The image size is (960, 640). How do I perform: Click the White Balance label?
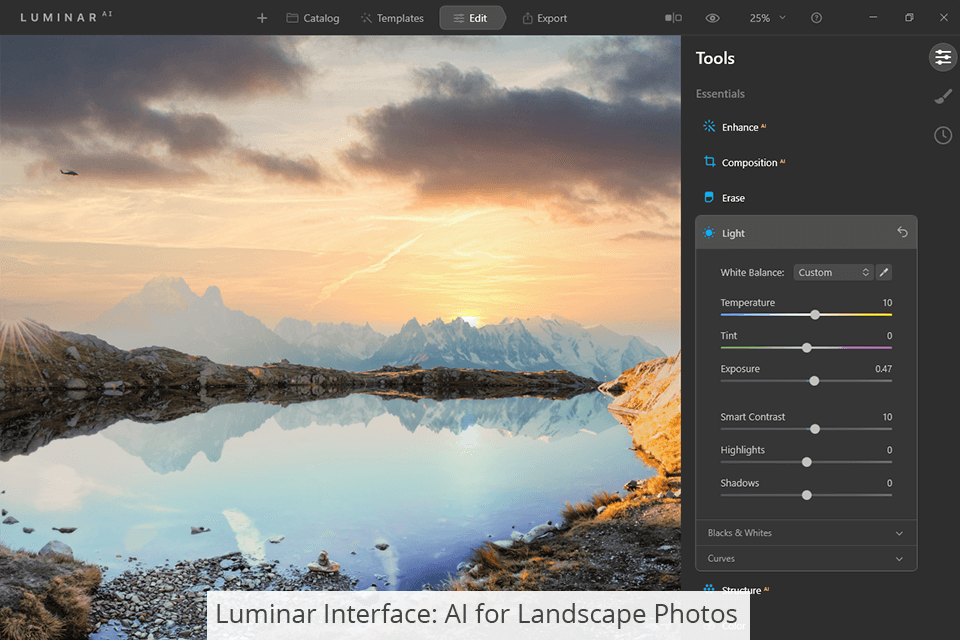(x=752, y=273)
